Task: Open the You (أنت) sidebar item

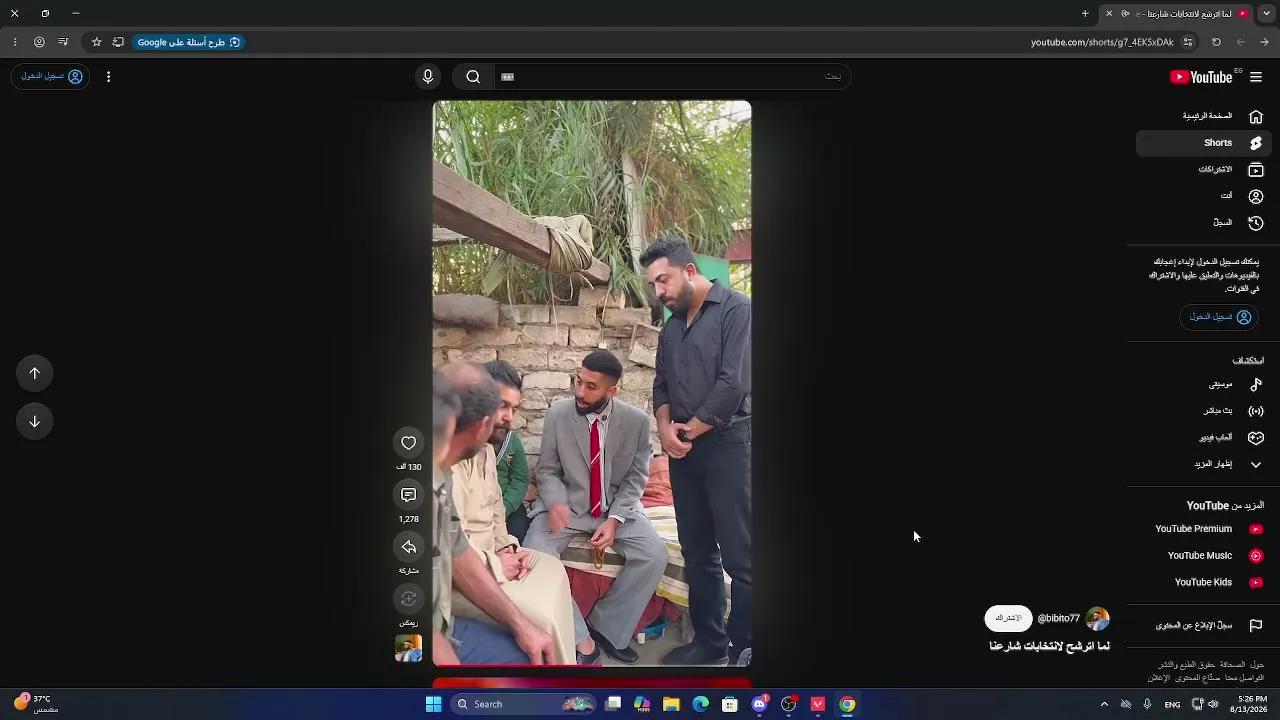Action: tap(1204, 196)
